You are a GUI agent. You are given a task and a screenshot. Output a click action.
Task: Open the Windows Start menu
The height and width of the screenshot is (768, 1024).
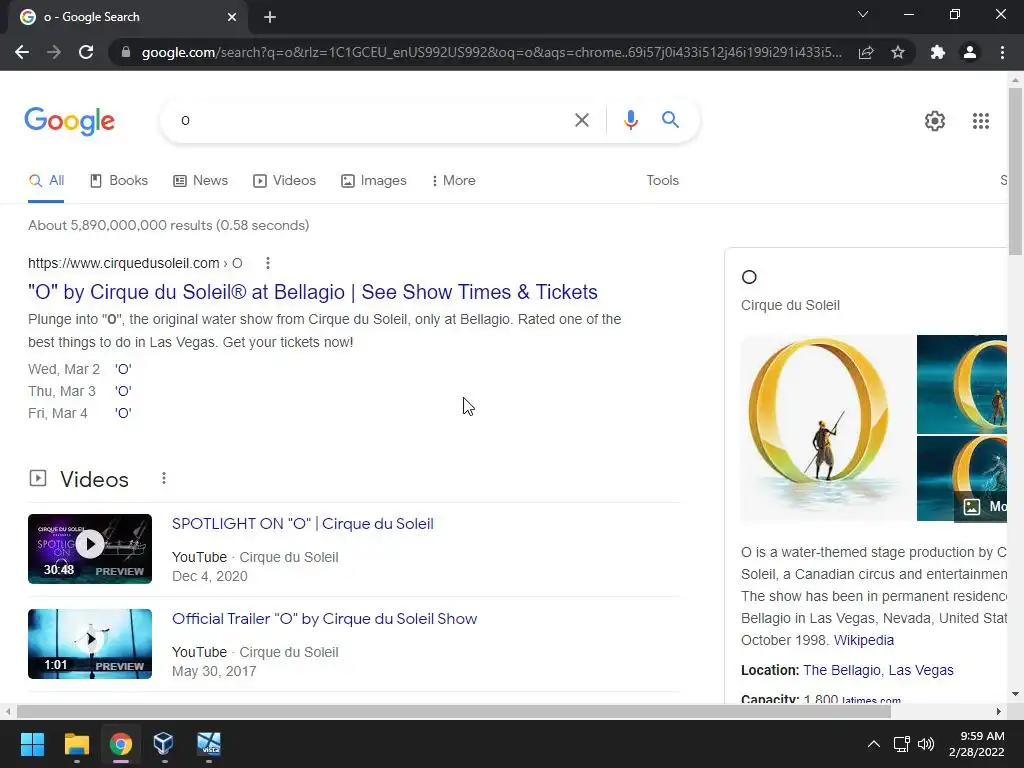coord(32,744)
